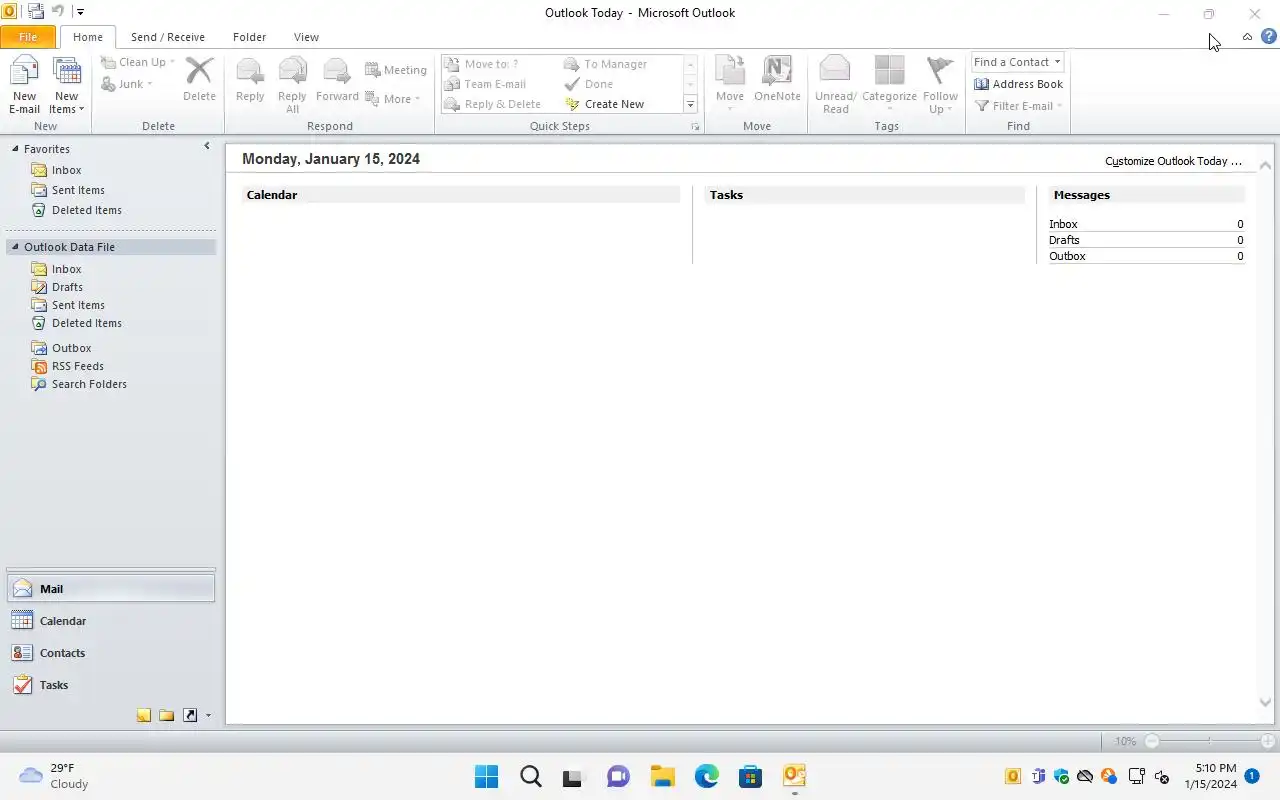
Task: Switch to Contacts in the navigation pane
Action: (x=111, y=653)
